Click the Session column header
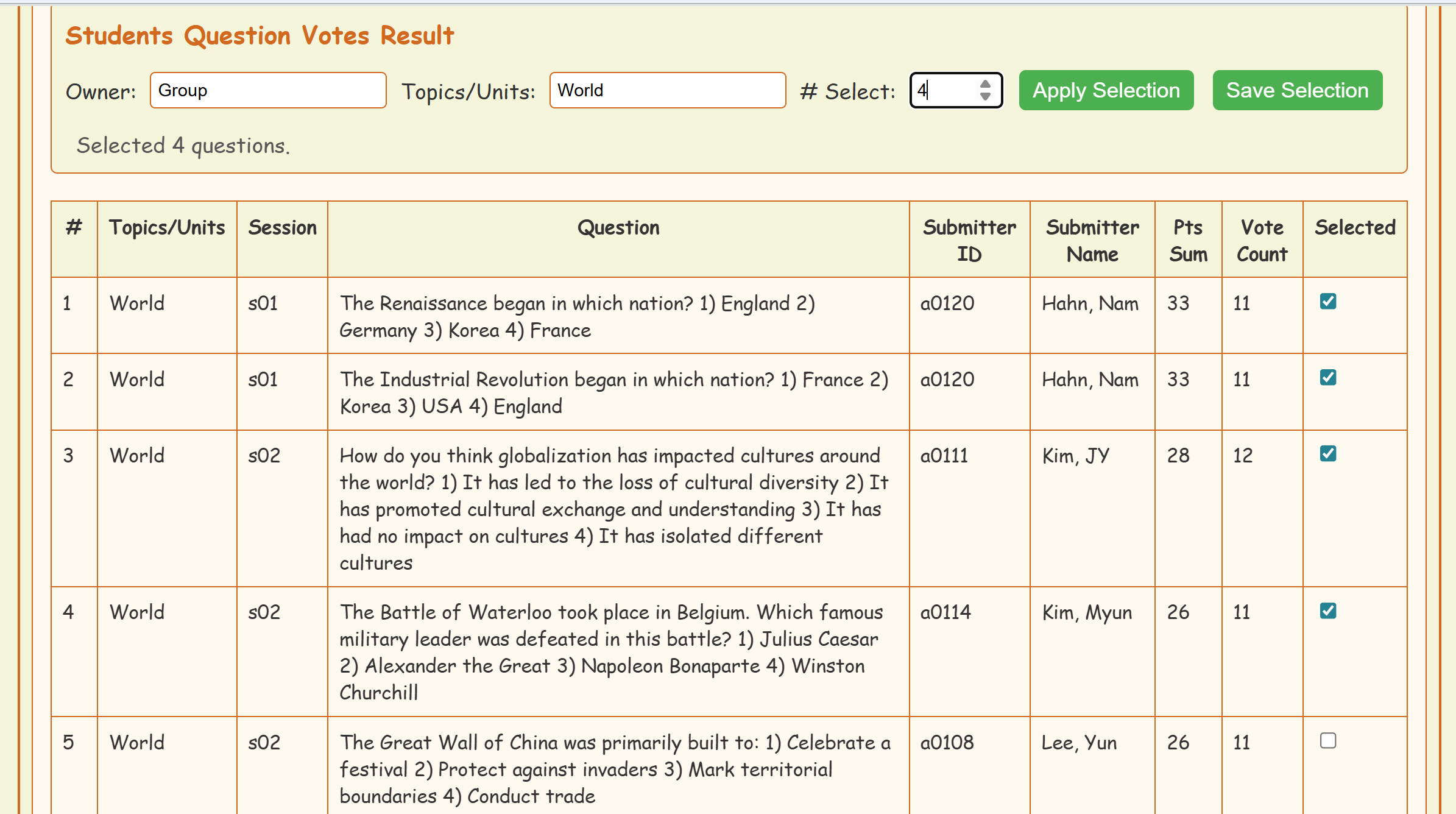 point(282,227)
